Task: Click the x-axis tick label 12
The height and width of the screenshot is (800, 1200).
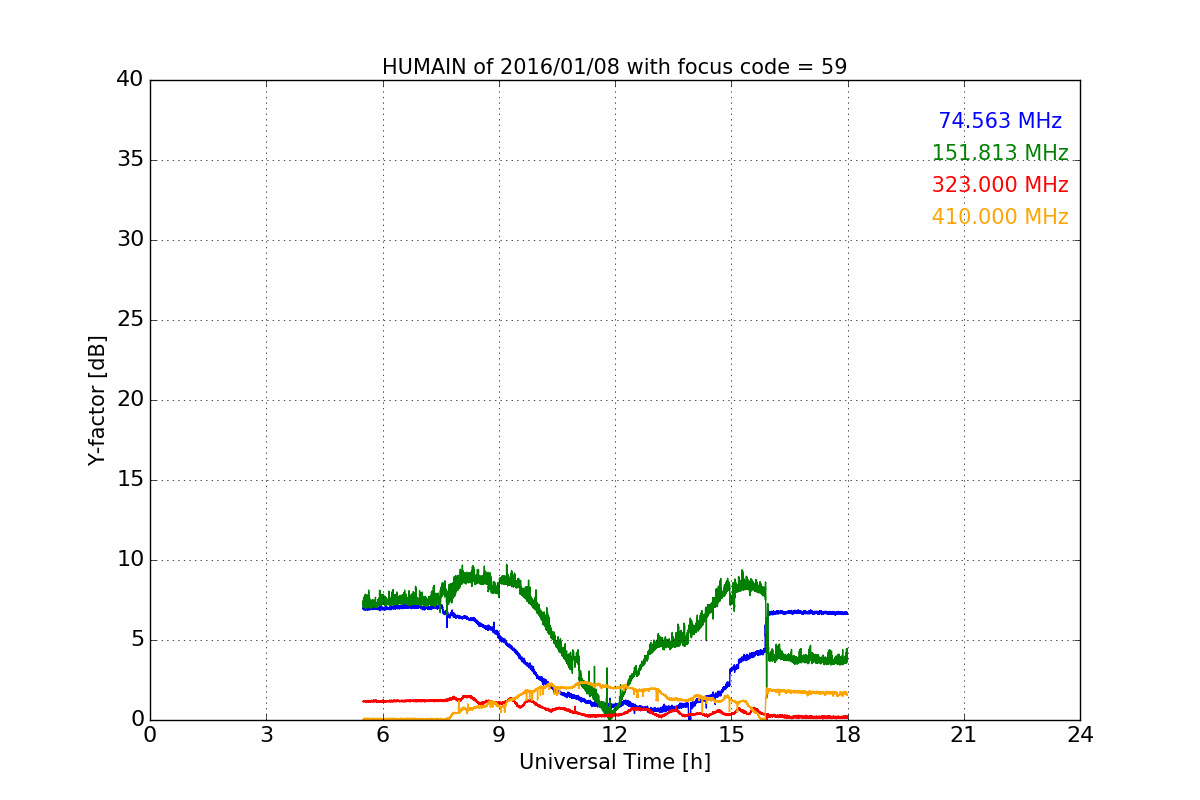Action: [615, 735]
